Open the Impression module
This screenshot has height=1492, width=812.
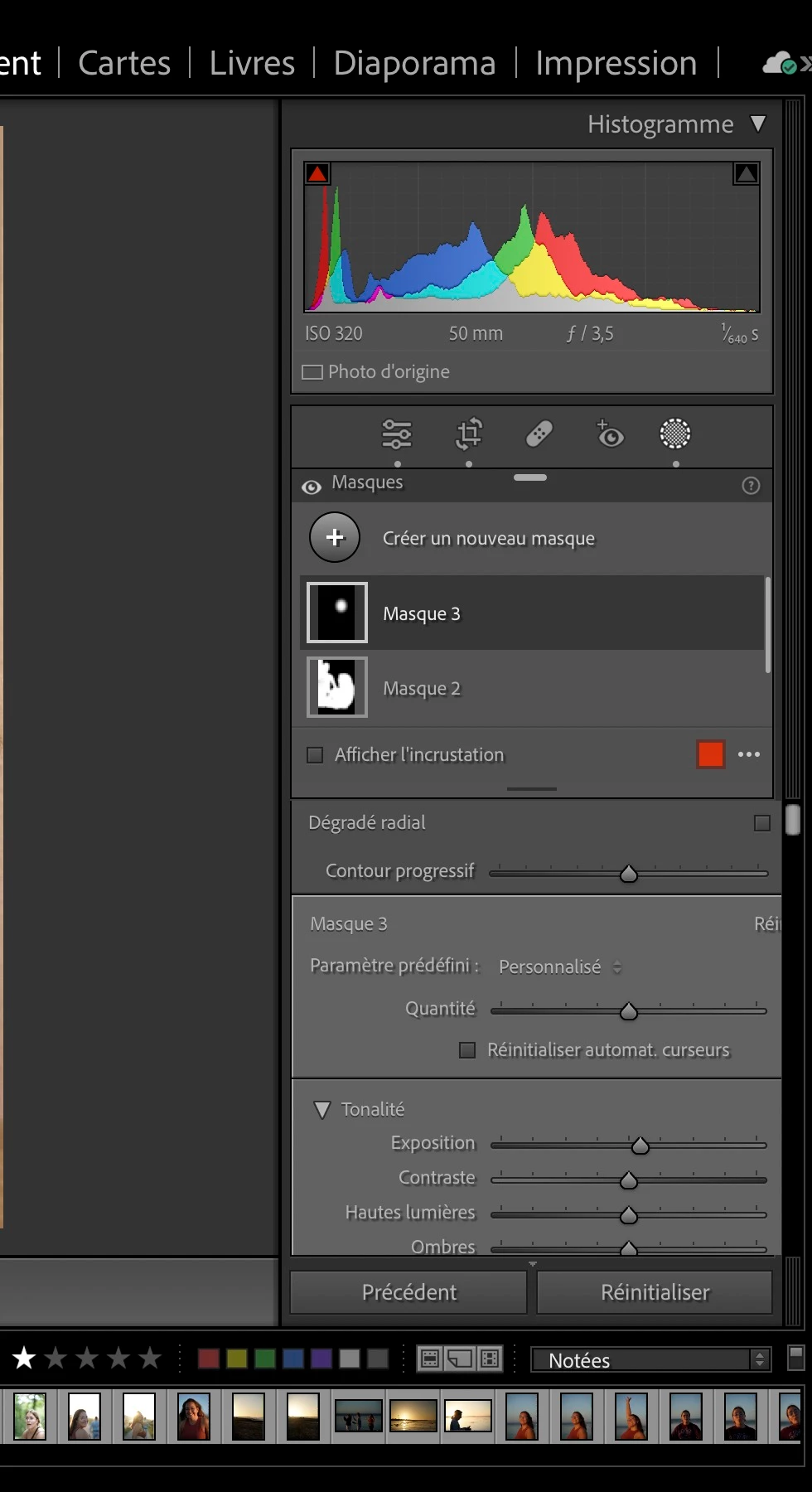616,63
